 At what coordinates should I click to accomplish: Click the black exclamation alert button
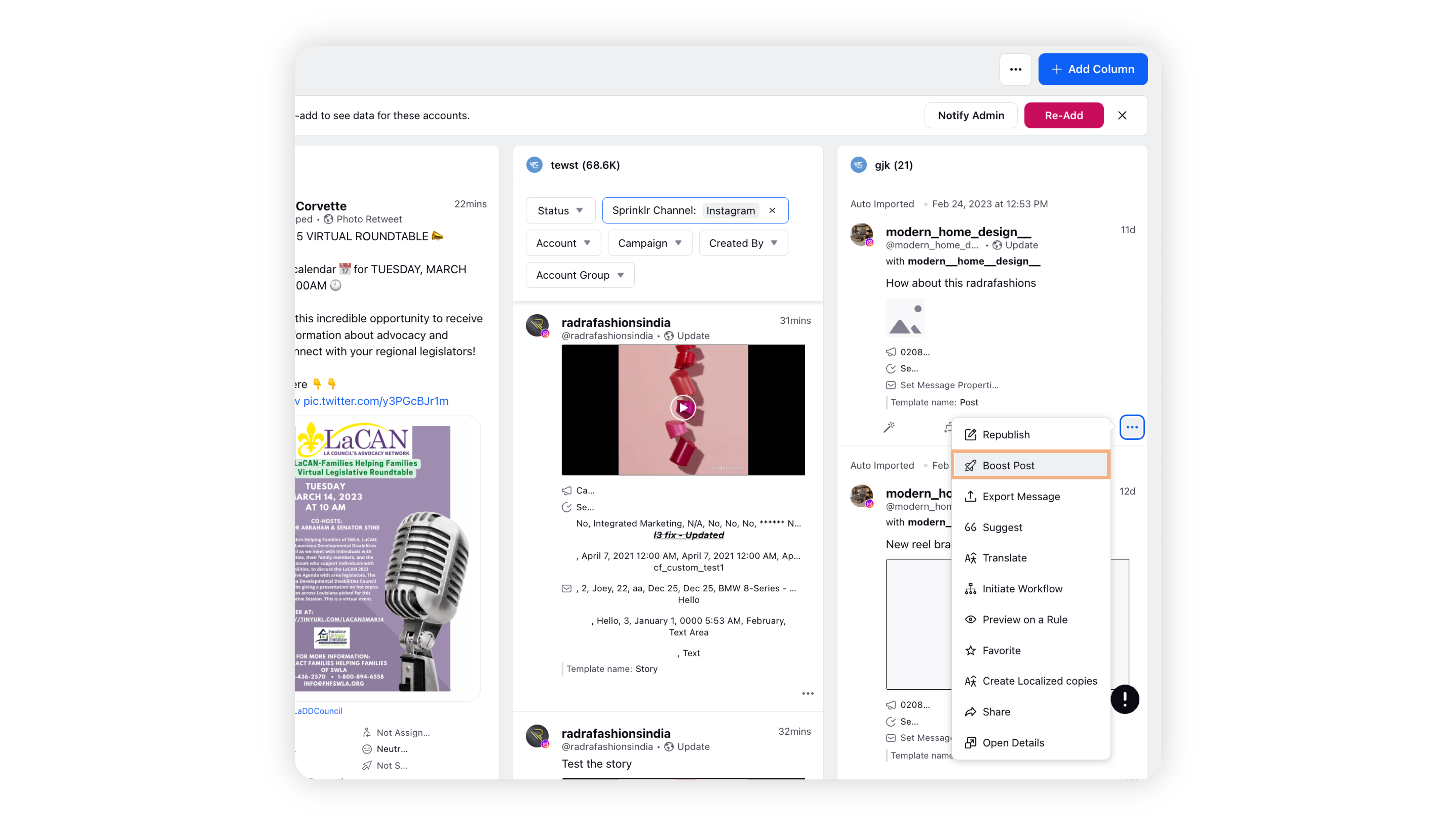pos(1124,699)
